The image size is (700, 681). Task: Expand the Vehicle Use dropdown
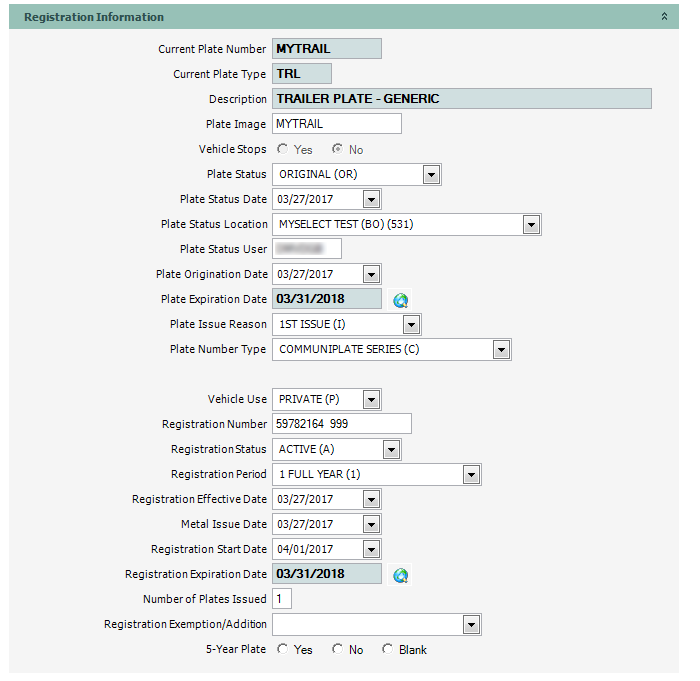[371, 400]
